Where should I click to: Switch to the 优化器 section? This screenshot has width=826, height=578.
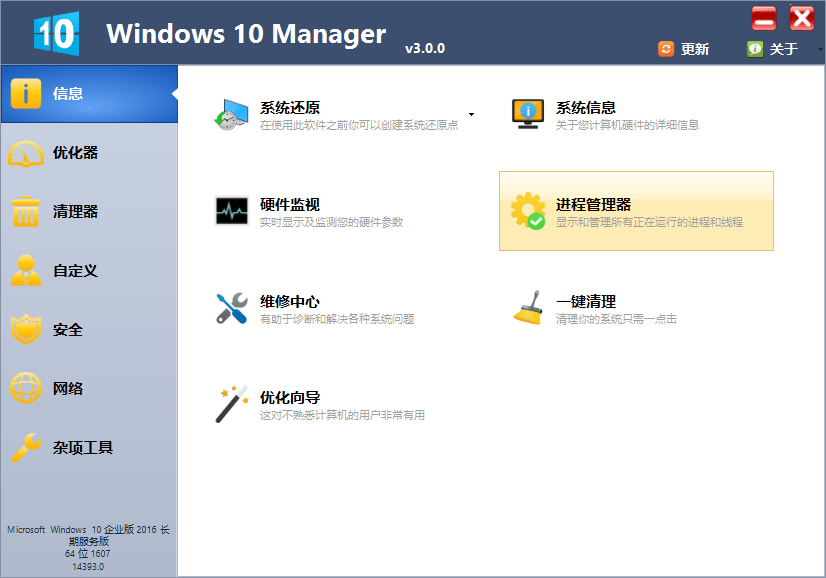click(88, 152)
